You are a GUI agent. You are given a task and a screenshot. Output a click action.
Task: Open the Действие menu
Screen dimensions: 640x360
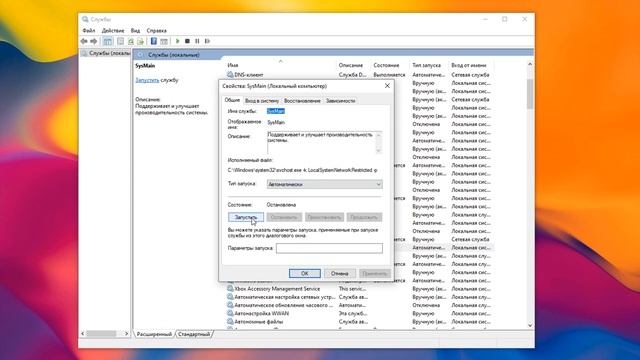113,31
